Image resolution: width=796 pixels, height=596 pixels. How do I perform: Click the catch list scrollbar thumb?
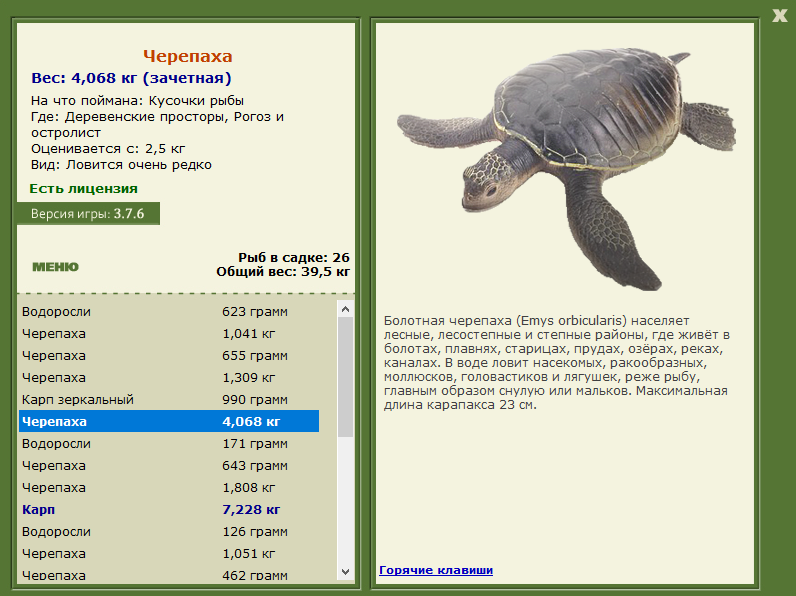[346, 377]
